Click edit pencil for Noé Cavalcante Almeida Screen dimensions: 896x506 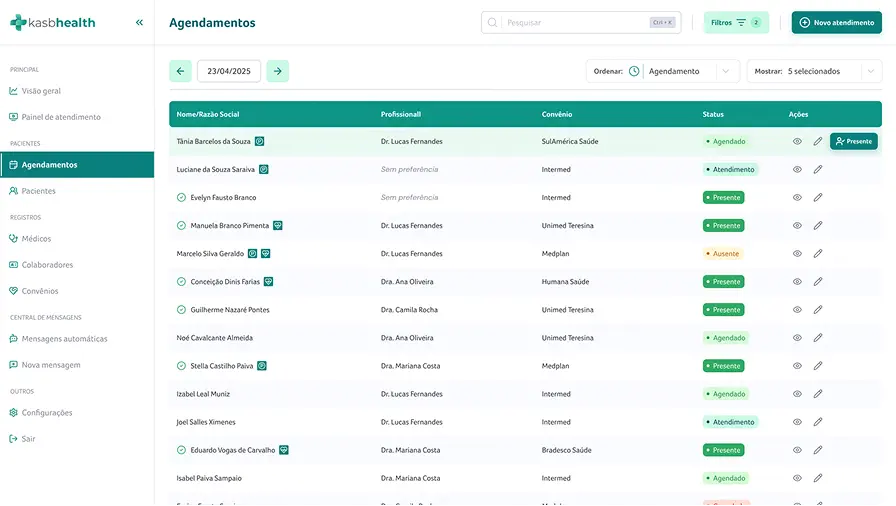click(x=817, y=338)
